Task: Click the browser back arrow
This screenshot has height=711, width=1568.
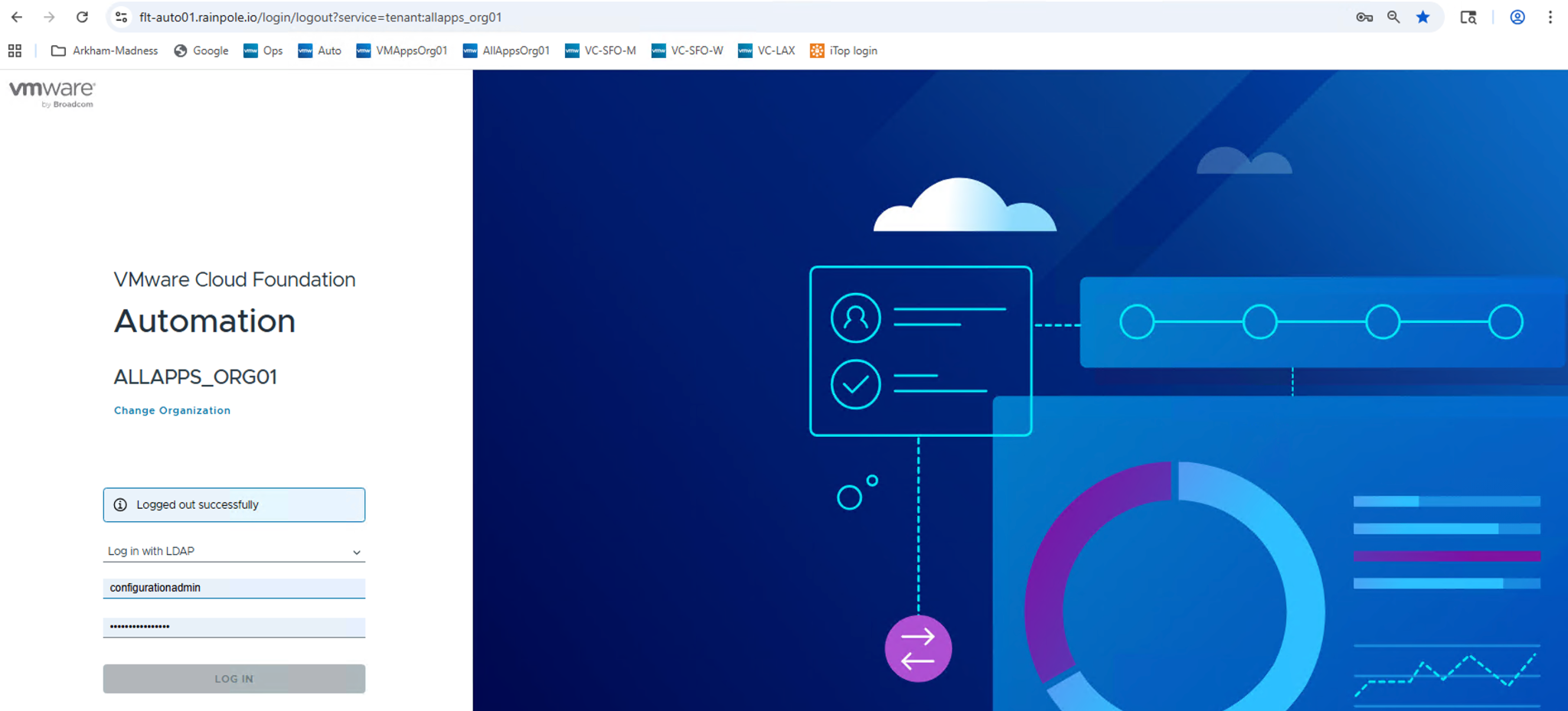Action: pyautogui.click(x=17, y=17)
